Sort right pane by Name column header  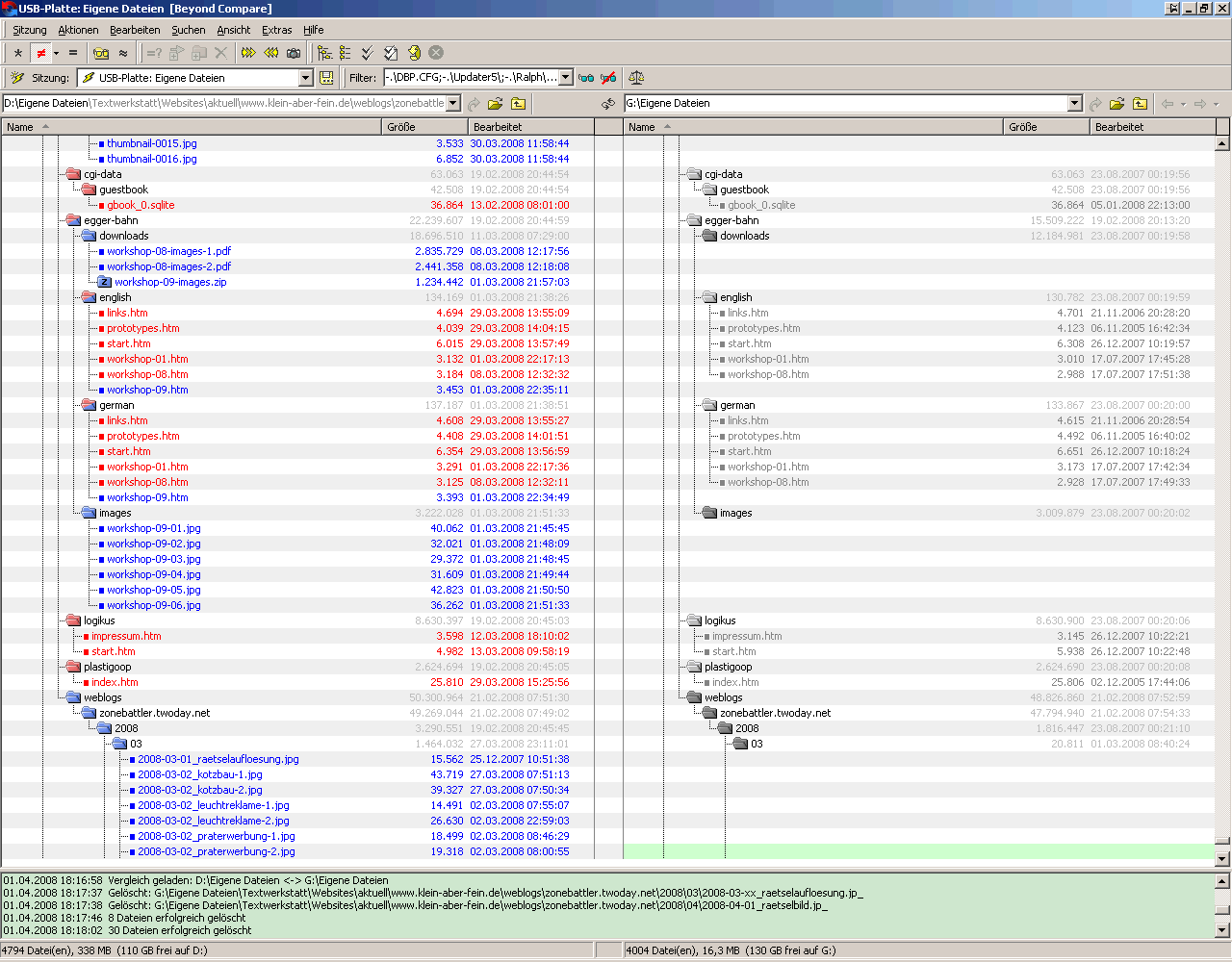[813, 127]
